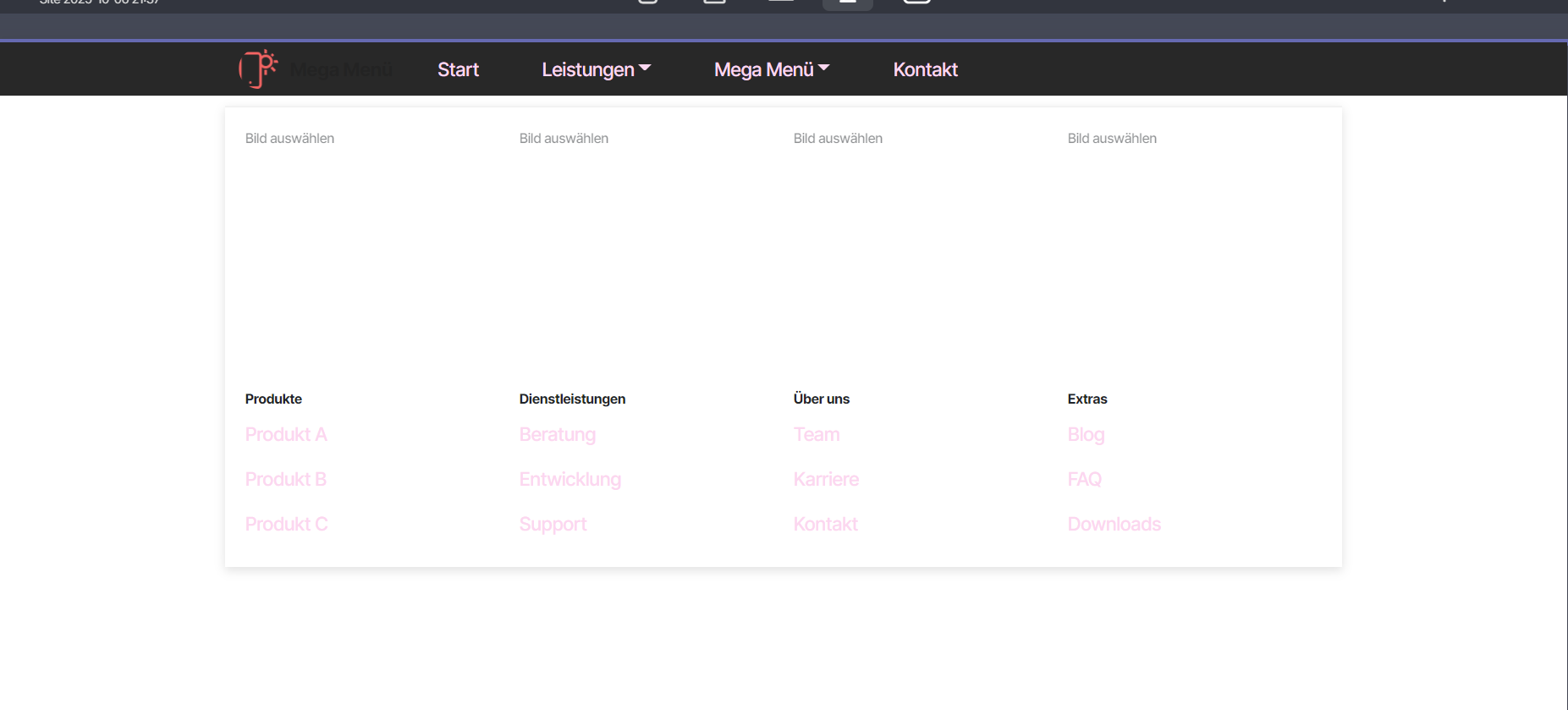The width and height of the screenshot is (1568, 710).
Task: Open the Produkt A link
Action: 286,435
